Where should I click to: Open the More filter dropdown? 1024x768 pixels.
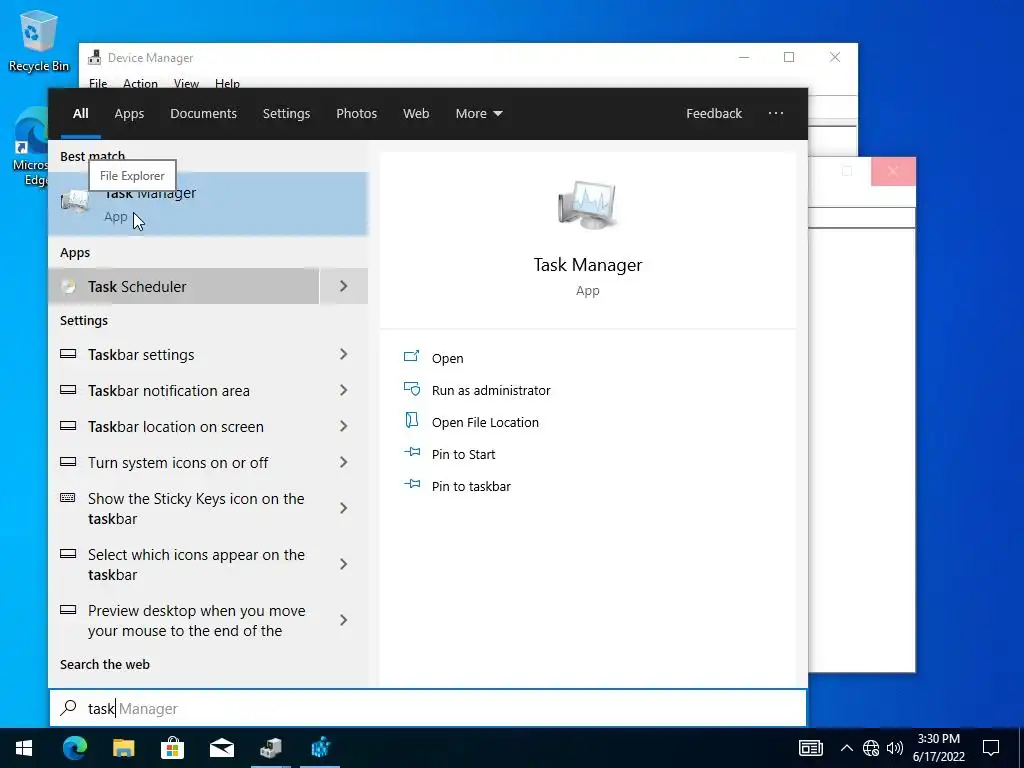point(479,114)
